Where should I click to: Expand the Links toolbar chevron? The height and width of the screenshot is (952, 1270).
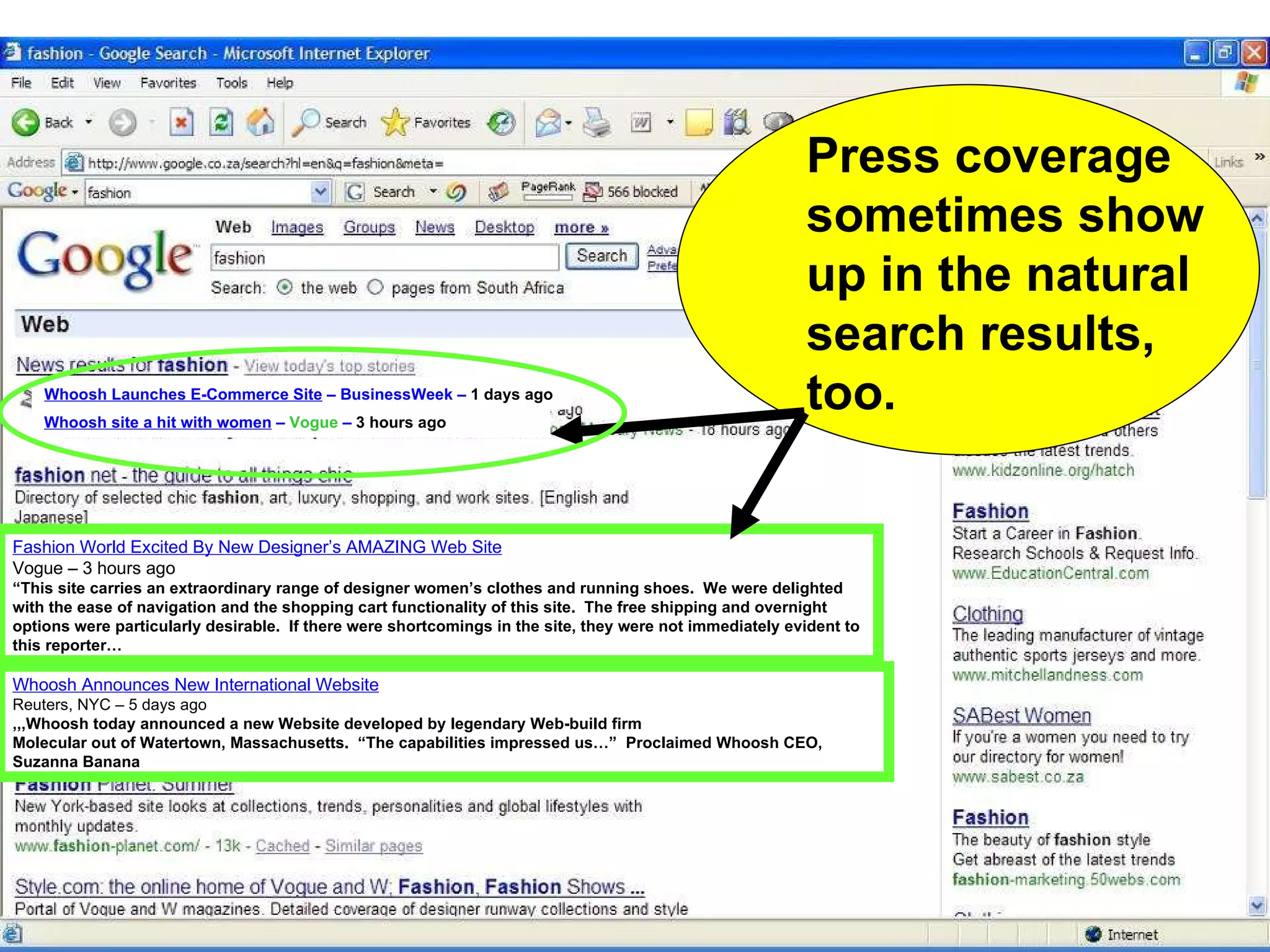pyautogui.click(x=1259, y=157)
